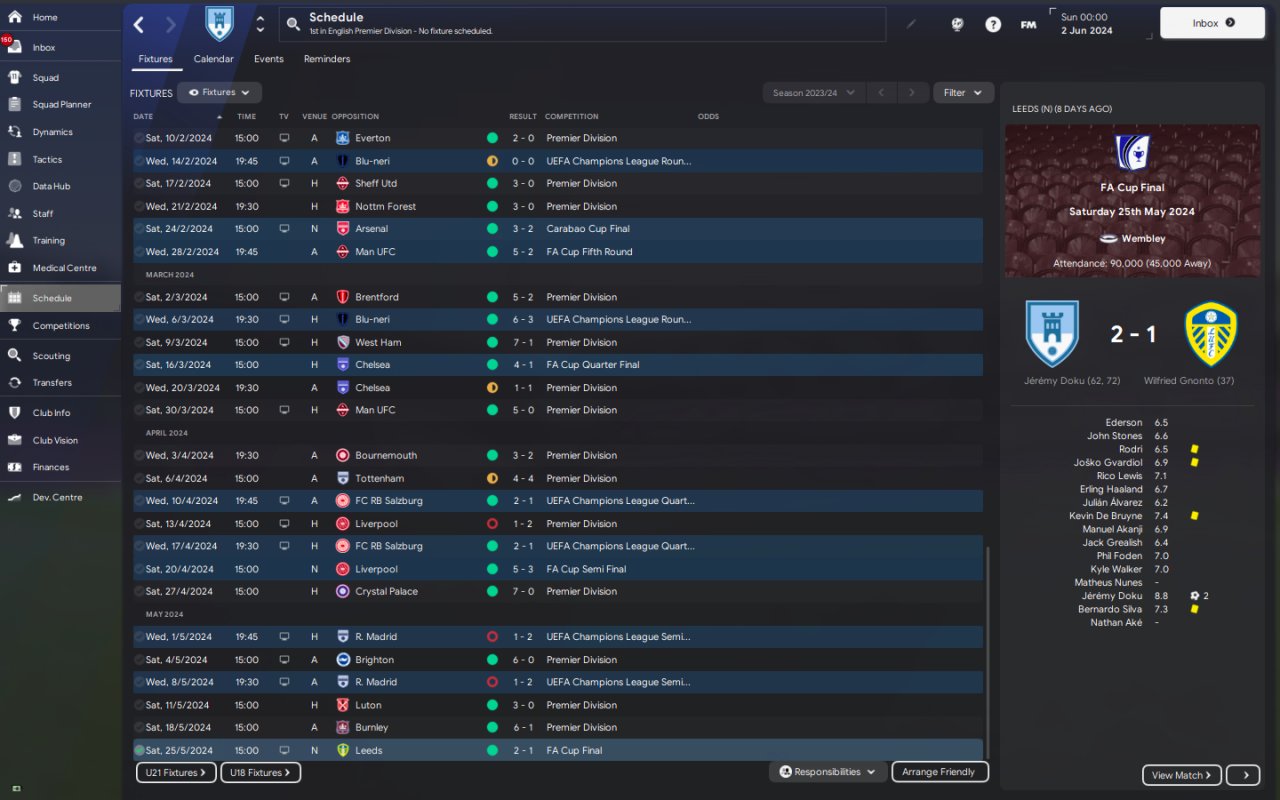Open the Filter dropdown
1280x800 pixels.
[964, 93]
